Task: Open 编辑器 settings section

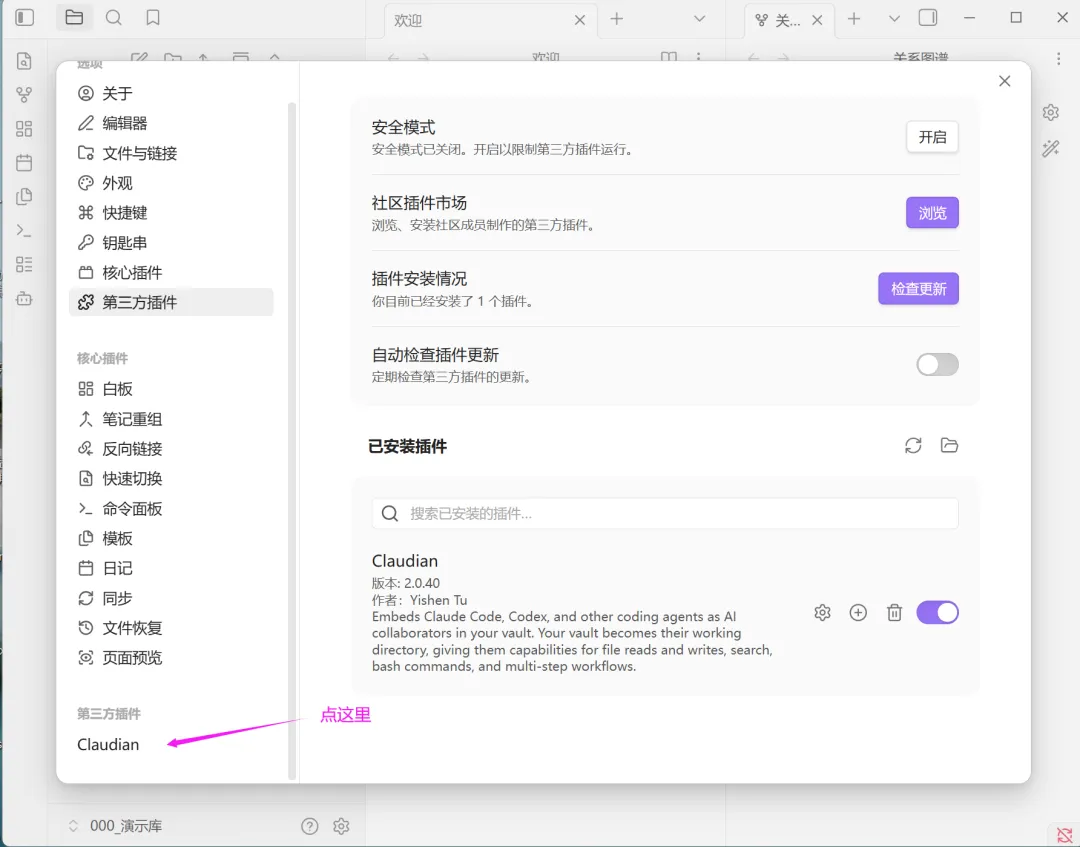Action: 172,123
